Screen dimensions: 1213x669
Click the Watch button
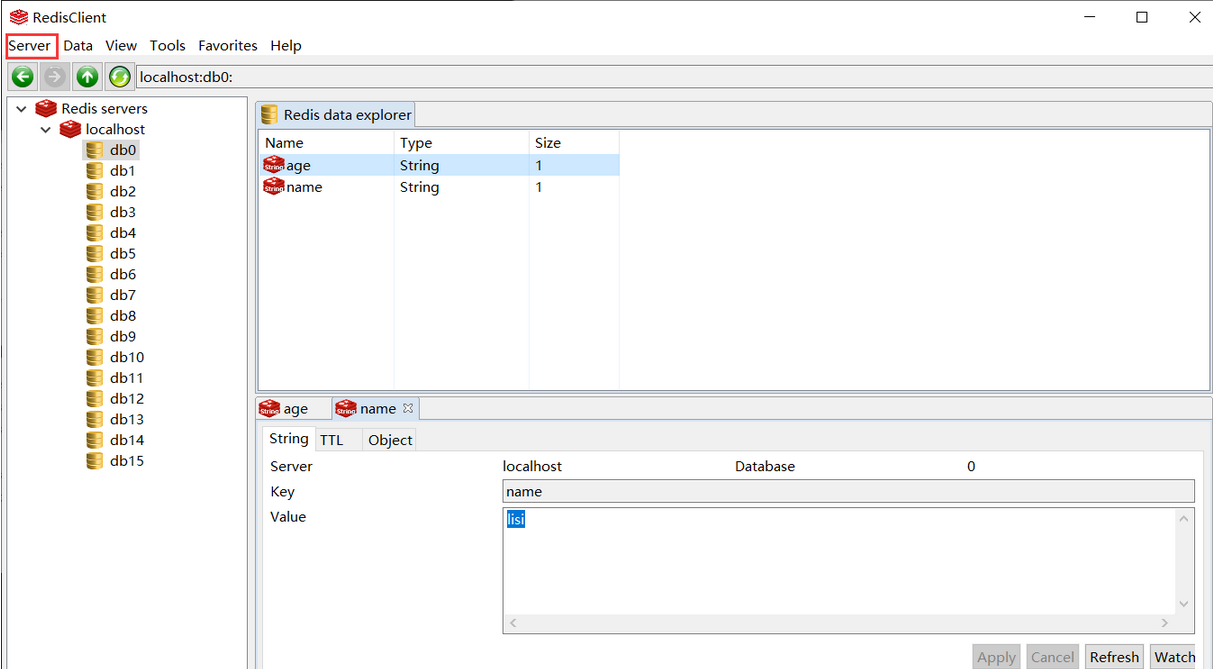(x=1174, y=657)
